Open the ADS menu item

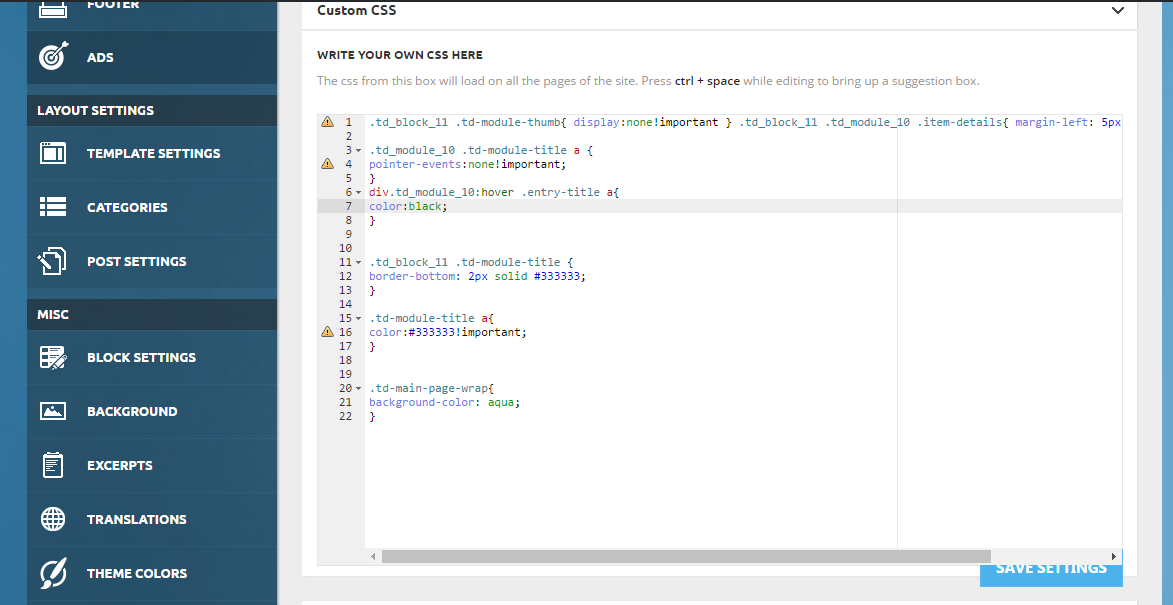(x=152, y=58)
